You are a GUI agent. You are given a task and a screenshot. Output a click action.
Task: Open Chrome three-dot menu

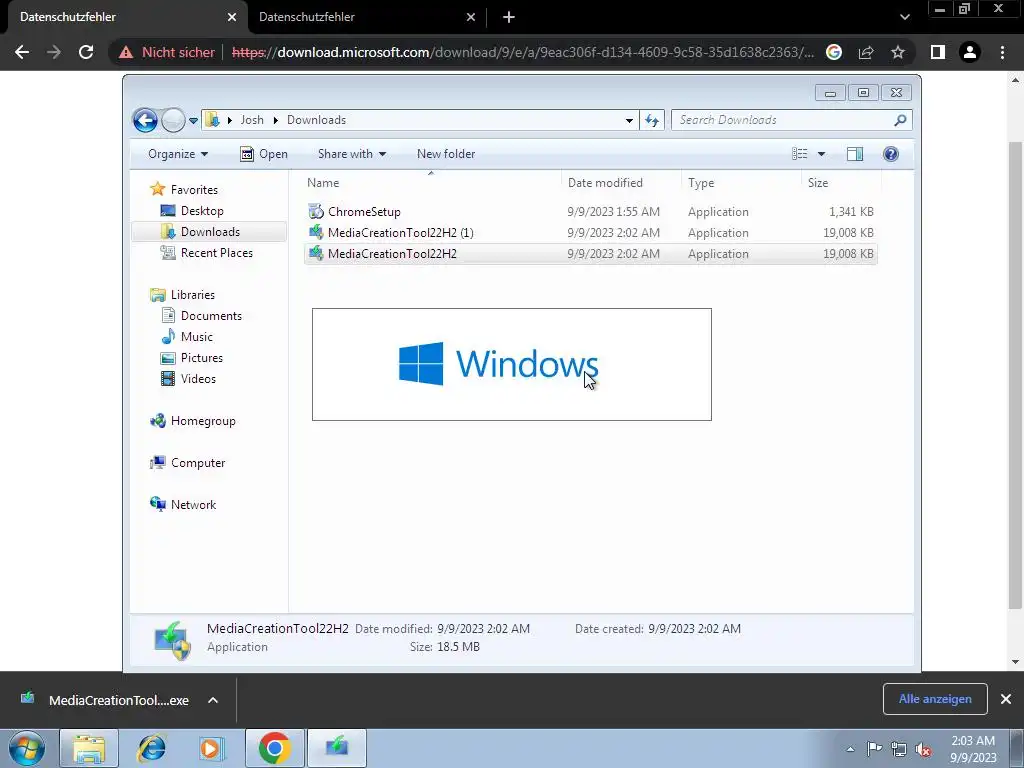1002,52
